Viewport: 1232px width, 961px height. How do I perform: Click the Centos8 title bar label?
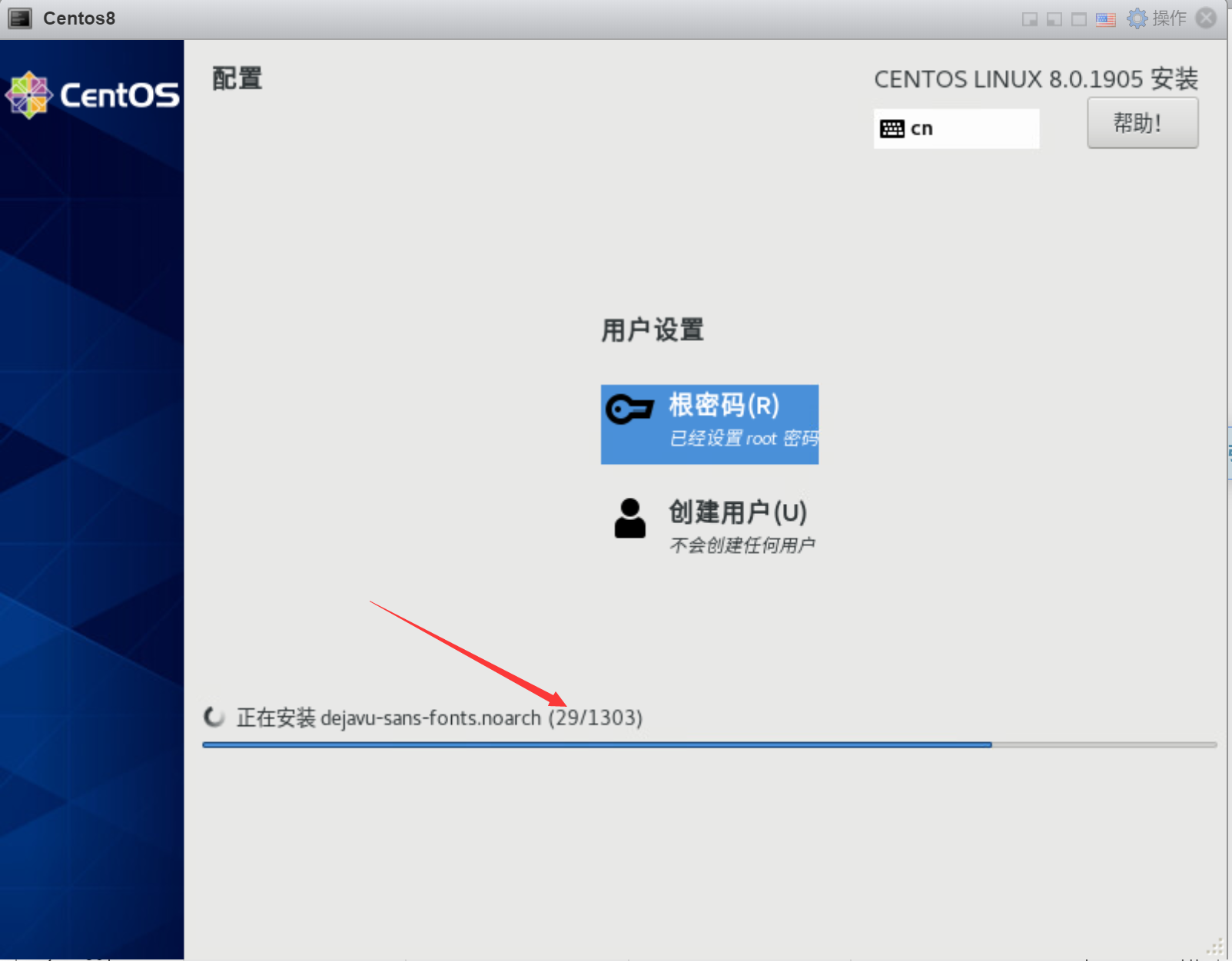[79, 18]
